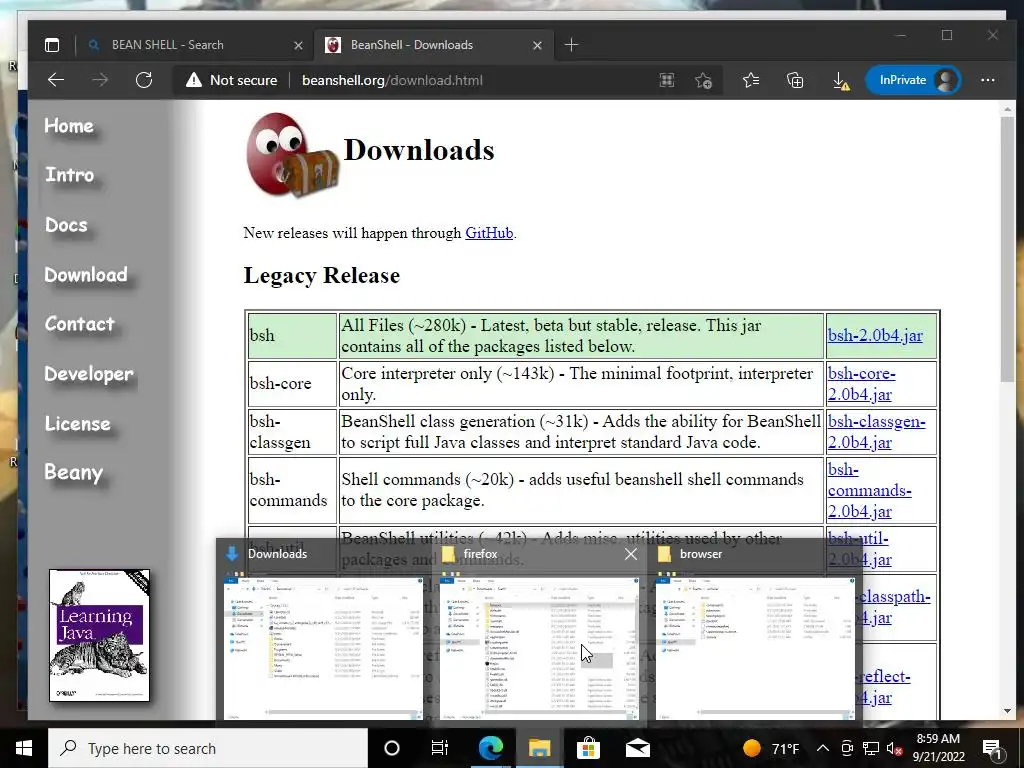1024x768 pixels.
Task: Click the scrollbar up arrow
Action: click(x=1008, y=109)
